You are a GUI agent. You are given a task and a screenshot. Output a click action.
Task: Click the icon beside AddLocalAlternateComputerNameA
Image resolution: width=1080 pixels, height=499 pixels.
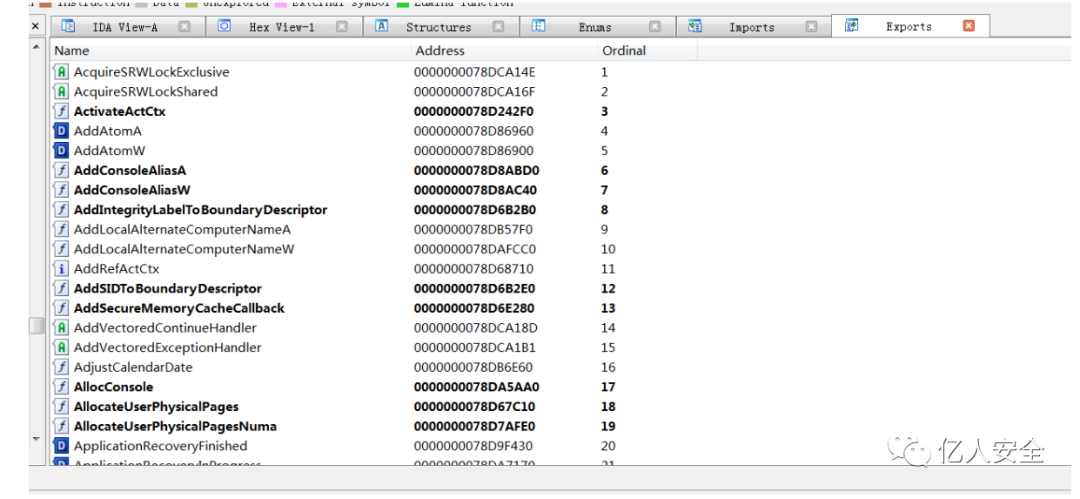coord(61,229)
